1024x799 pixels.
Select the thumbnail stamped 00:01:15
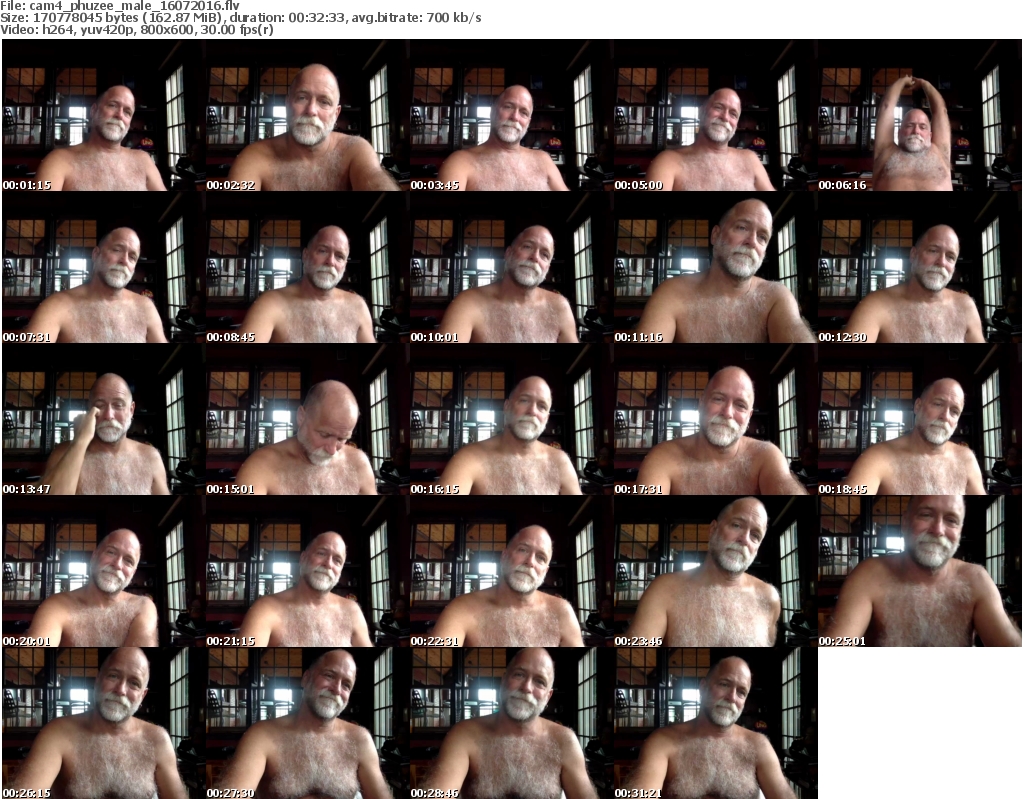pos(103,115)
